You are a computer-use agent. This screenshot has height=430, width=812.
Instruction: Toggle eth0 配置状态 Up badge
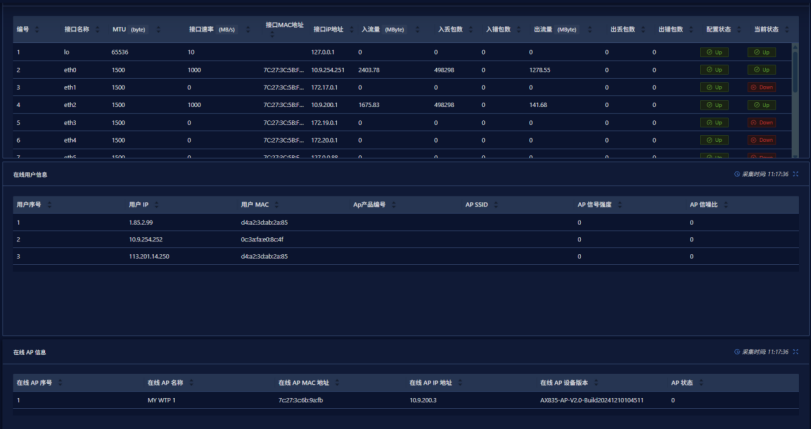(x=714, y=69)
